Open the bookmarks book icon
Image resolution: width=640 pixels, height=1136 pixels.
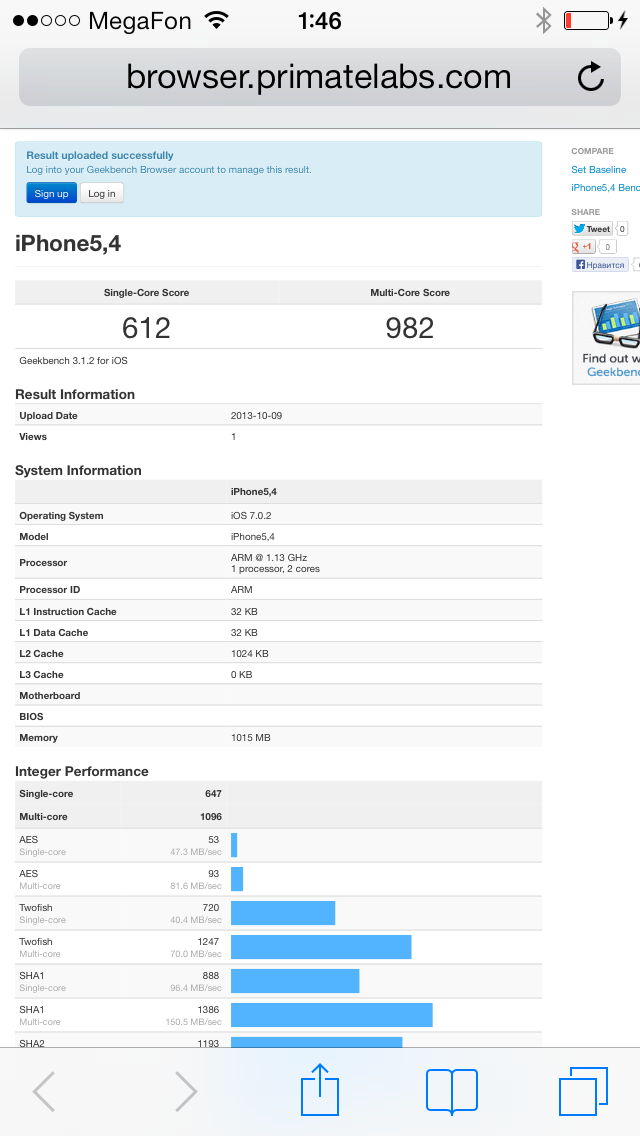point(451,1091)
